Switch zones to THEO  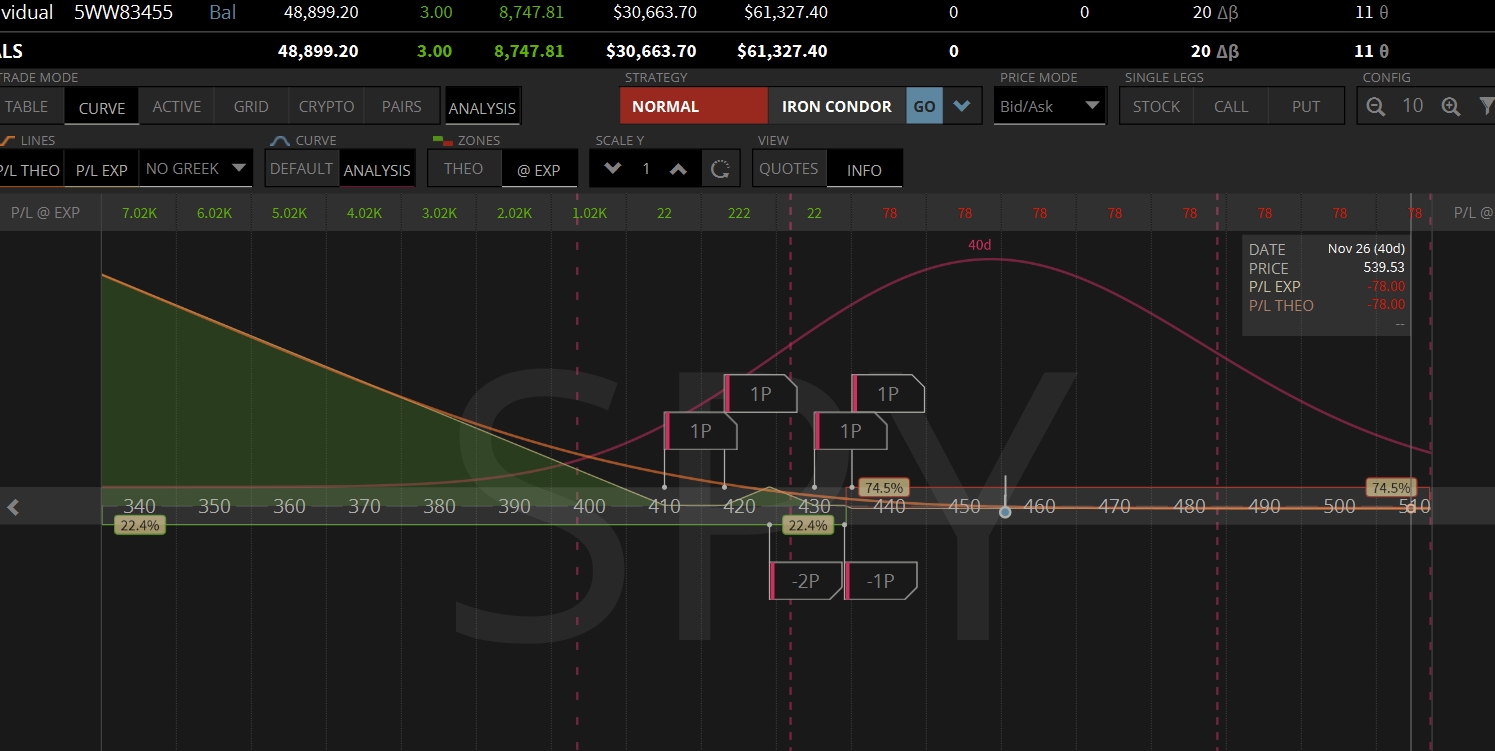463,169
